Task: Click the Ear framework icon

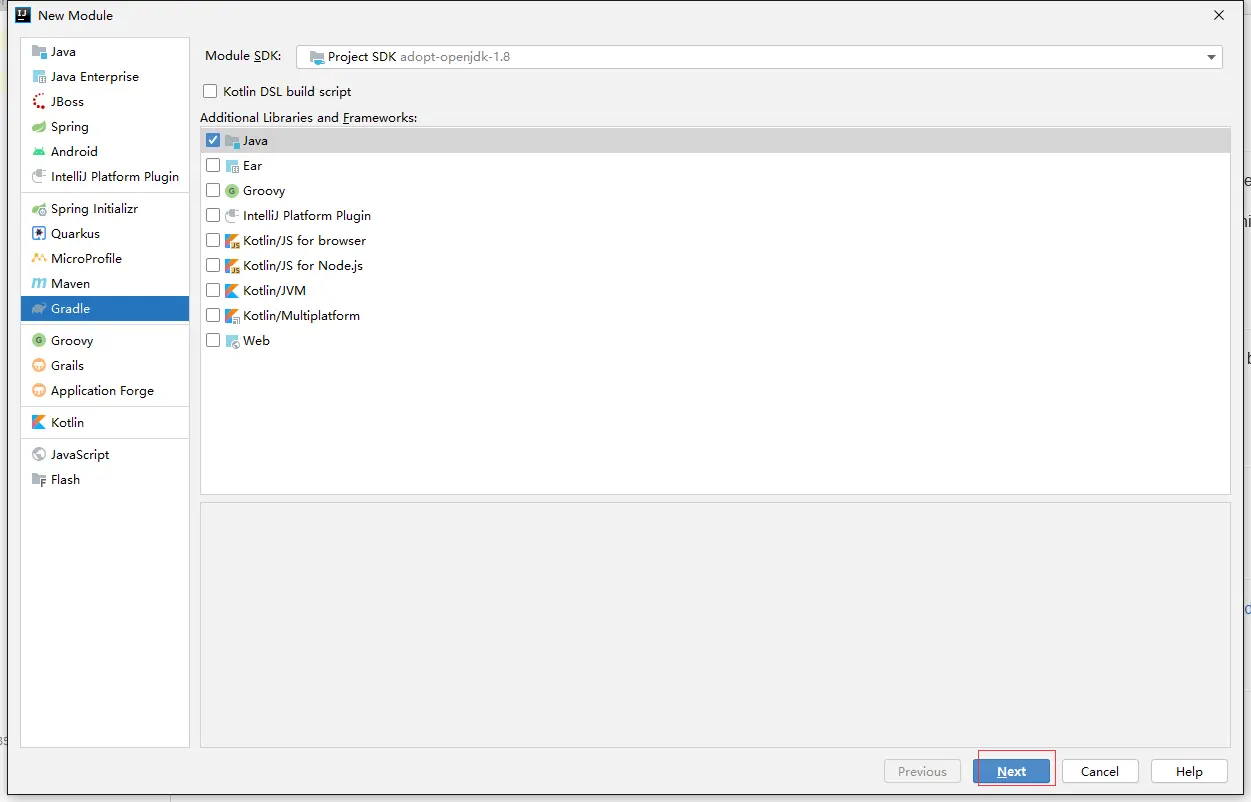Action: tap(232, 166)
